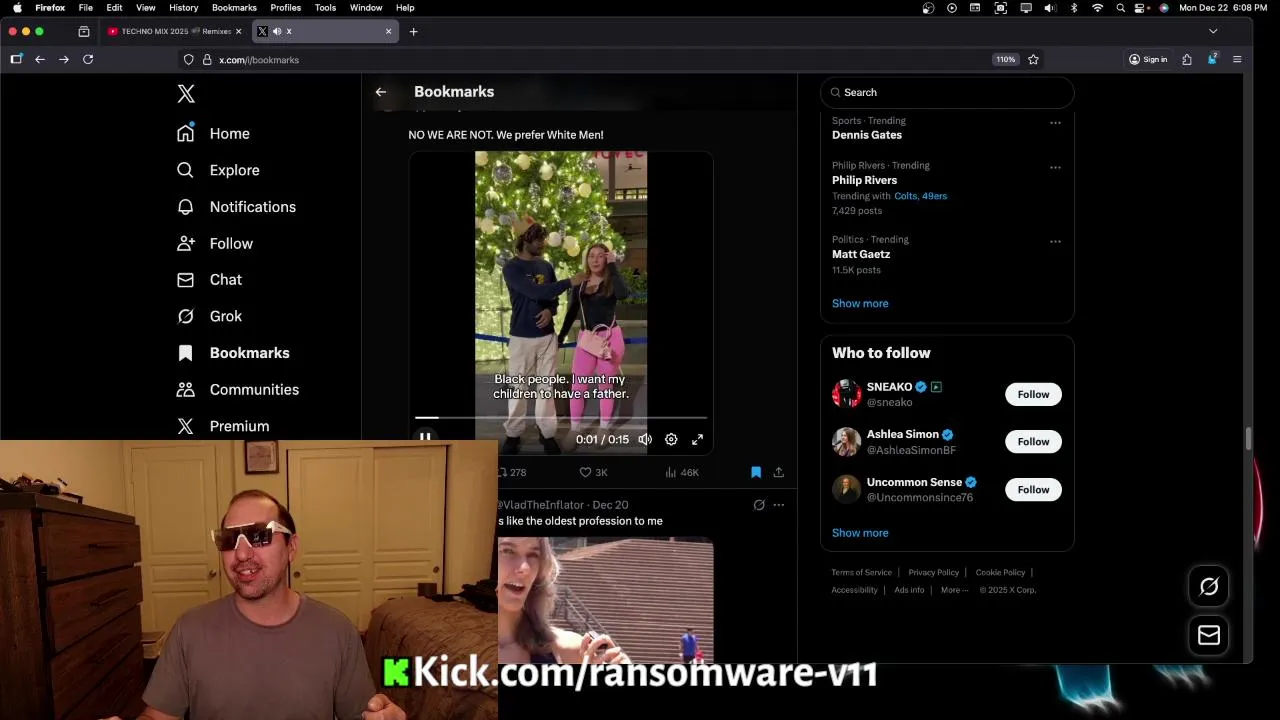Open Communities in the sidebar
The height and width of the screenshot is (720, 1280).
coord(238,390)
